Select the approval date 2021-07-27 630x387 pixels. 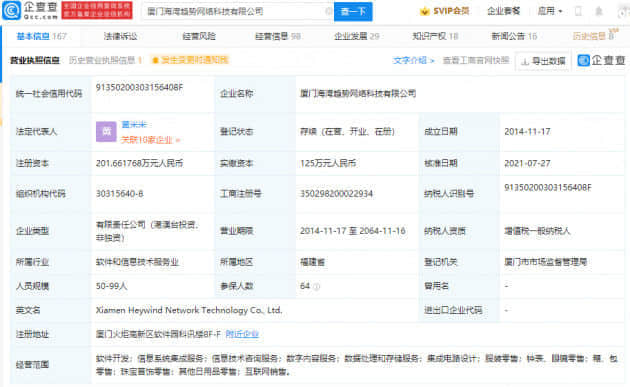click(527, 164)
